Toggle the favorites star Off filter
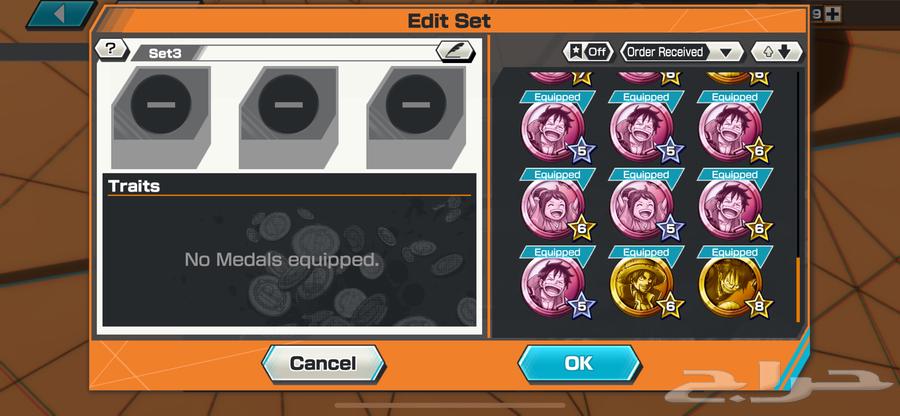Viewport: 900px width, 416px height. [587, 52]
